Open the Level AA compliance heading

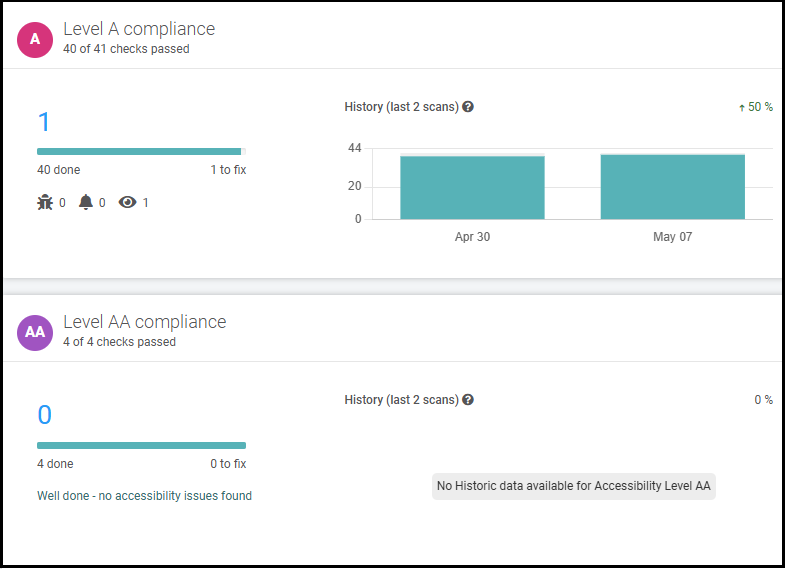tap(145, 322)
